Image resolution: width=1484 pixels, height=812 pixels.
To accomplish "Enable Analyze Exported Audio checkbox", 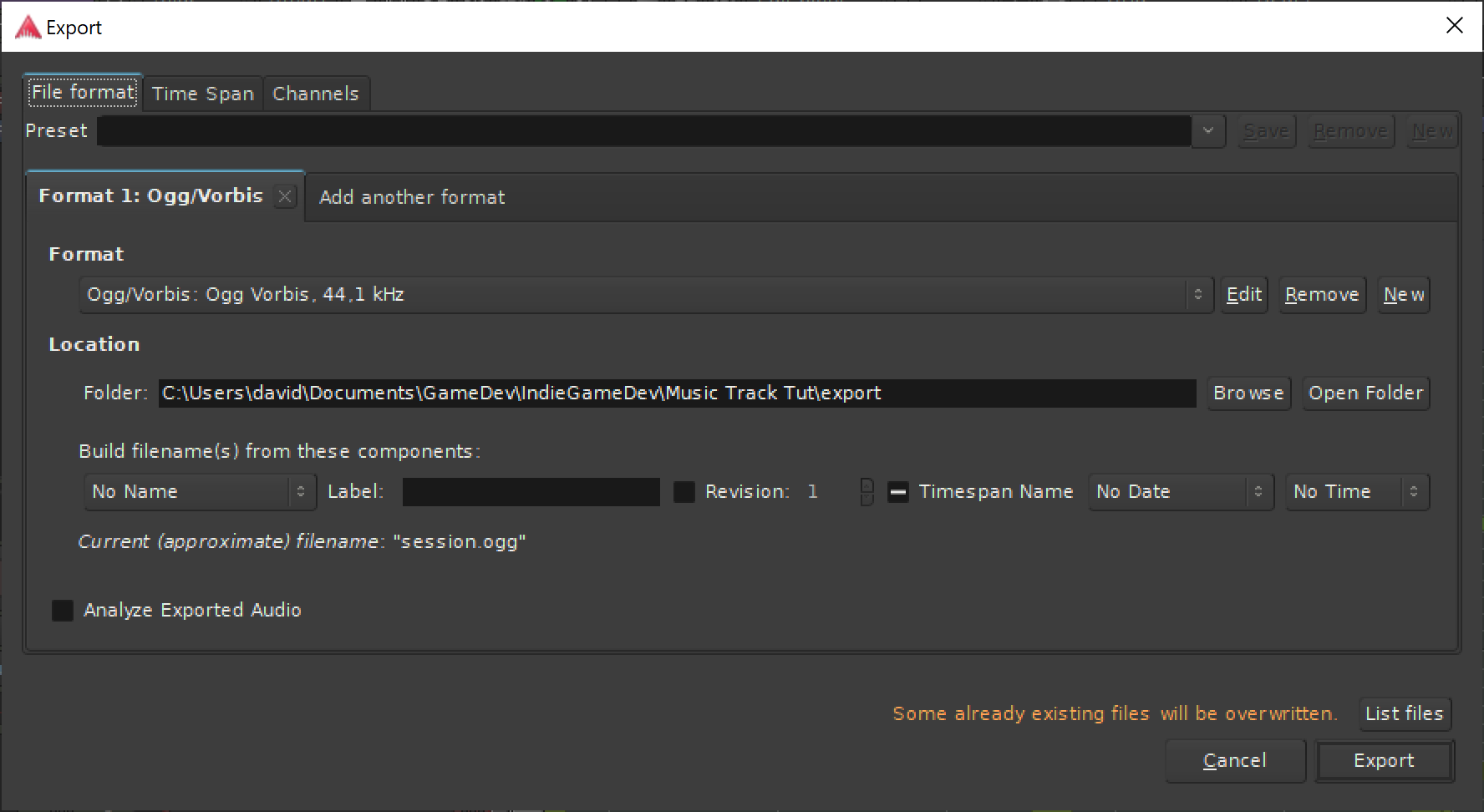I will pos(63,611).
